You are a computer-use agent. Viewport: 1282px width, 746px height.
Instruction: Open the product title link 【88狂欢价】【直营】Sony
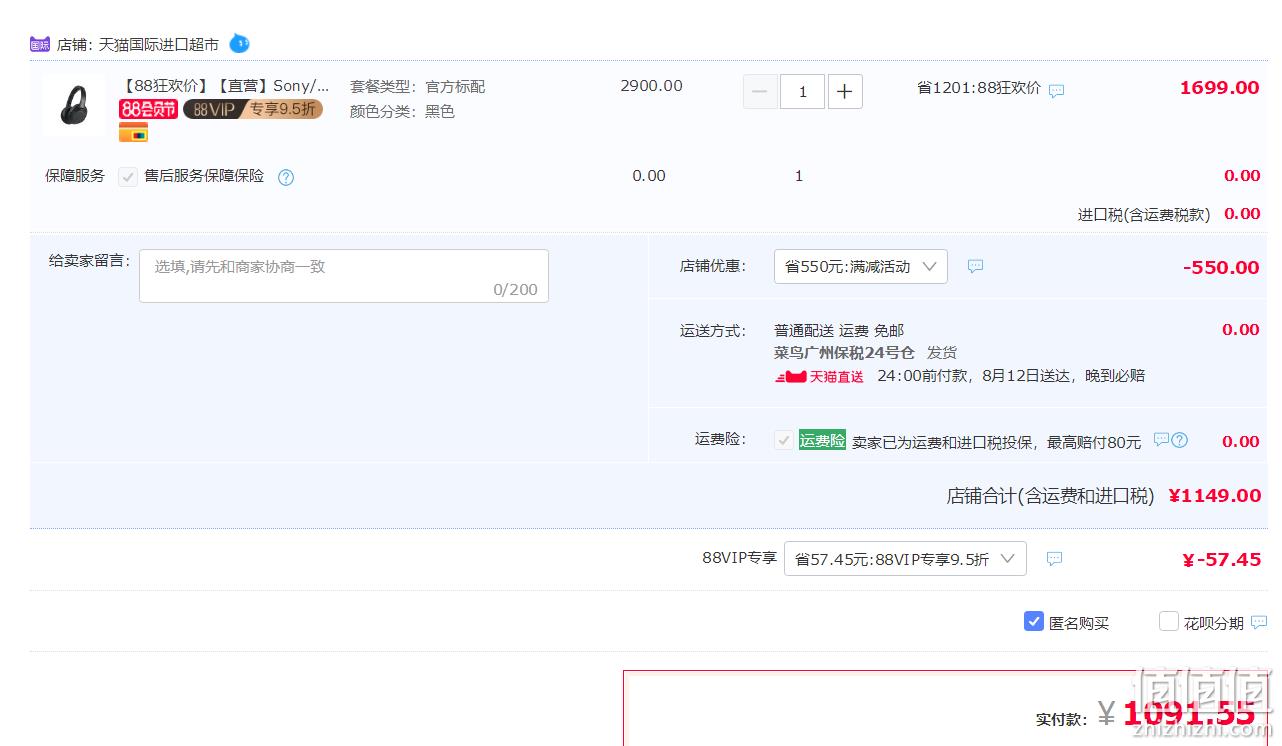224,86
